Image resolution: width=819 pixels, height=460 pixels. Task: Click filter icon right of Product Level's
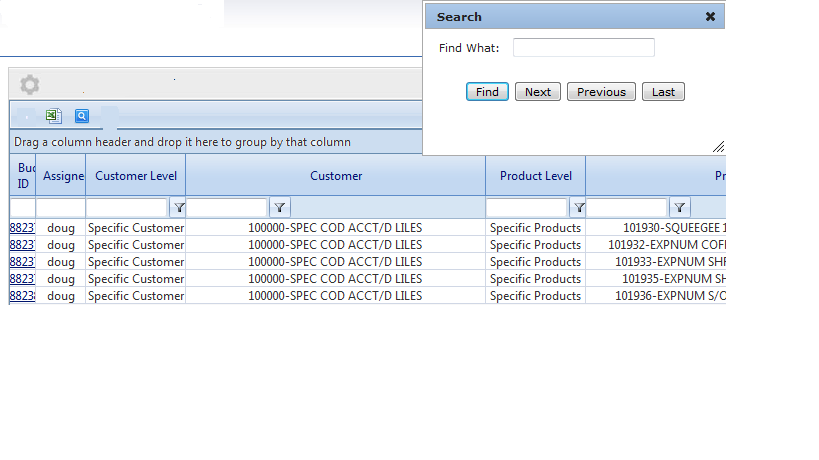(680, 208)
